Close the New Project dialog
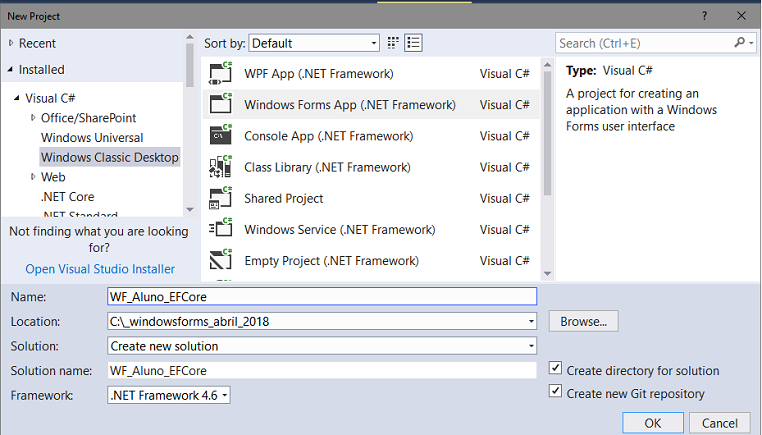 click(x=741, y=16)
